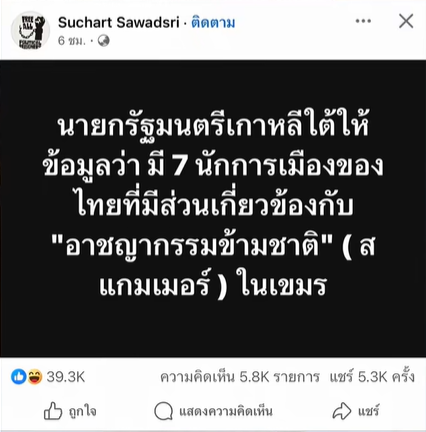426x432 pixels.
Task: Share the post via bottom แชร์ label
Action: click(x=368, y=411)
